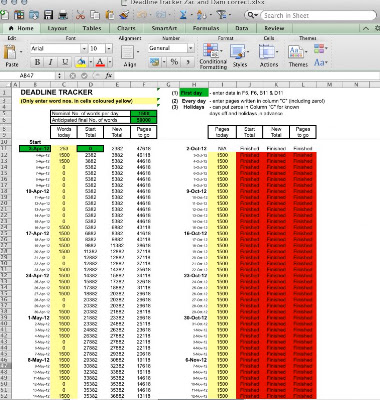Select the DEADLINE TRACKER title cell
This screenshot has height=400, width=380.
(x=56, y=92)
